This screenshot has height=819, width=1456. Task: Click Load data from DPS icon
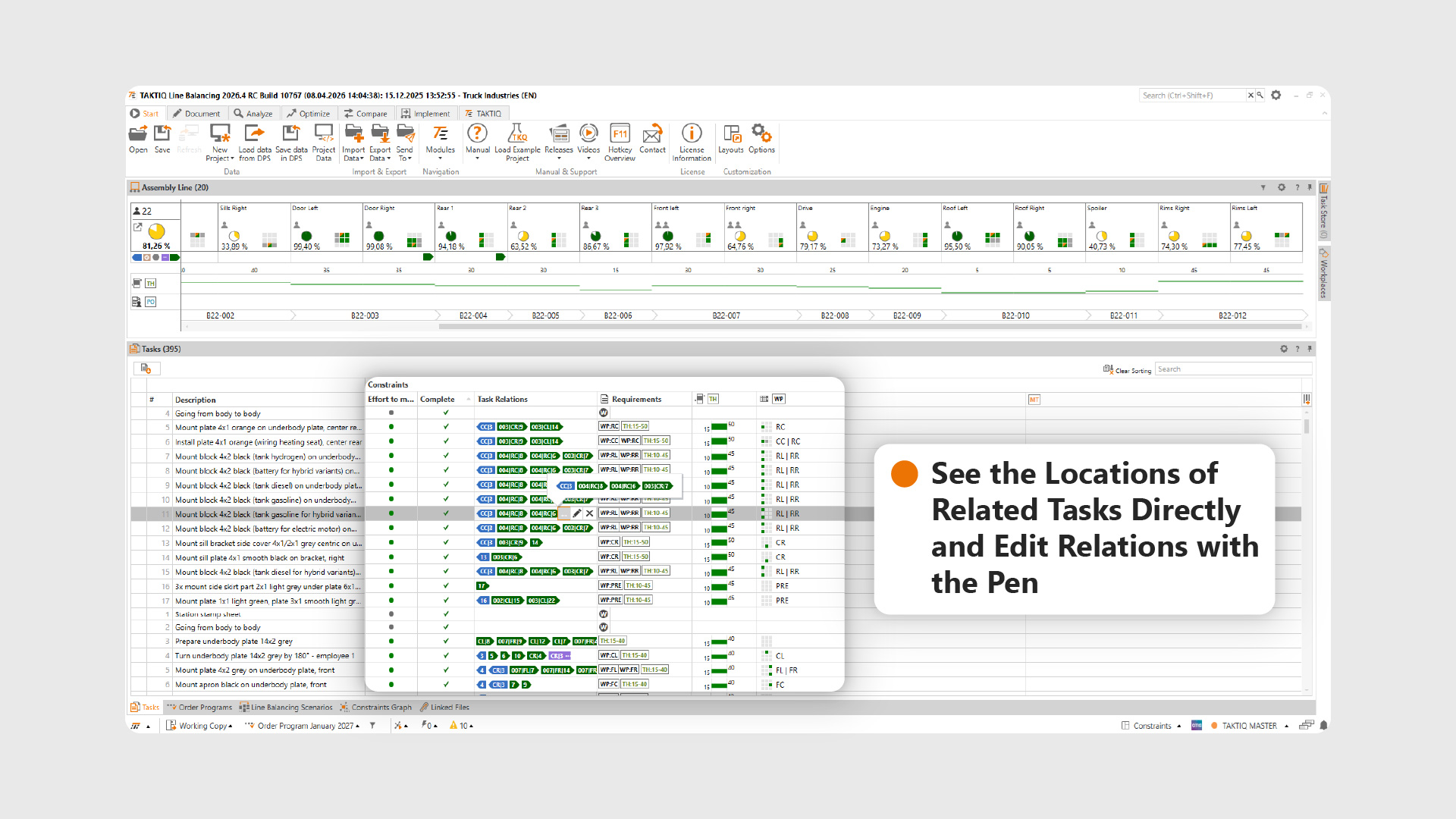[255, 135]
